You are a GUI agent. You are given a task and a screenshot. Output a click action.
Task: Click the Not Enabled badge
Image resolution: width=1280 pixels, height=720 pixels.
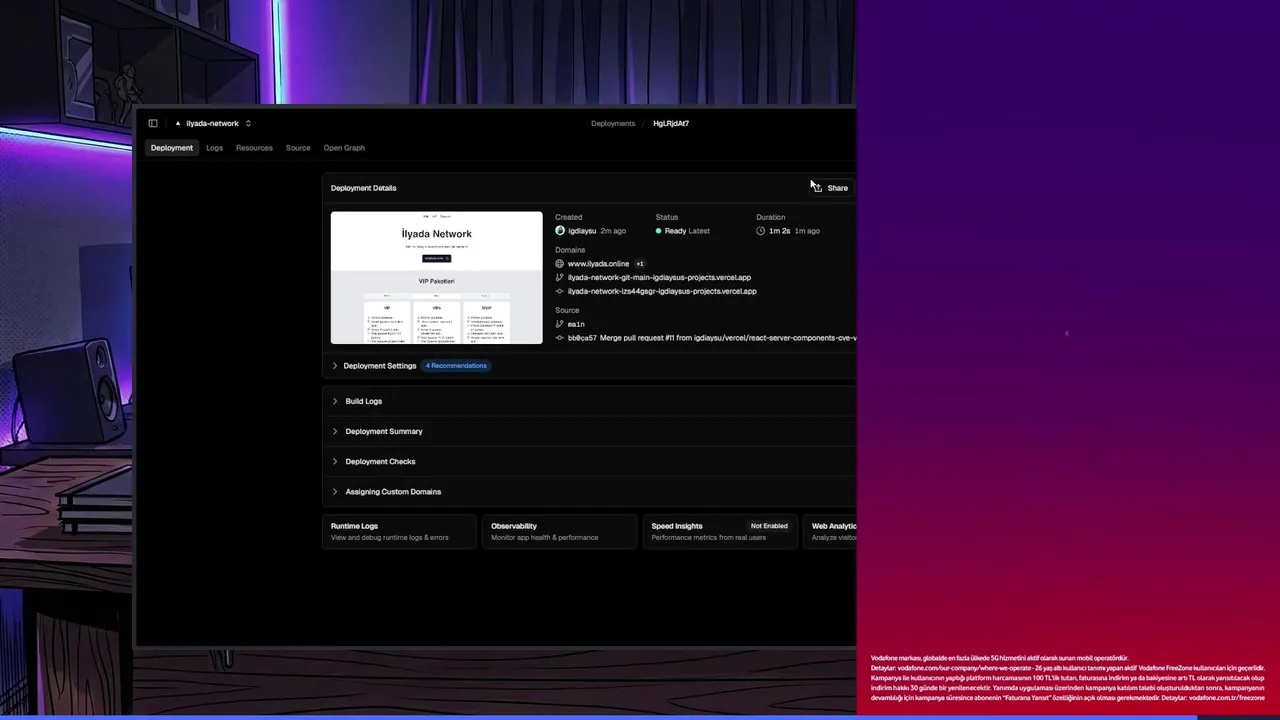[769, 526]
